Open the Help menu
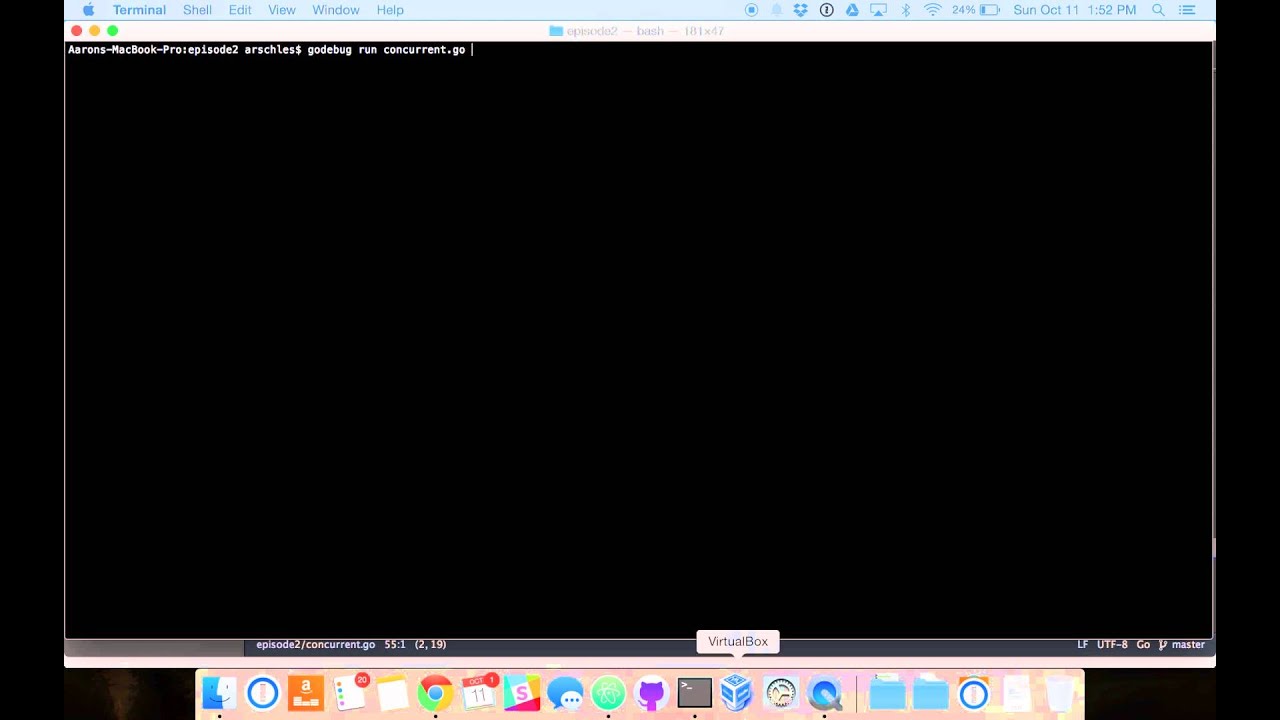1280x720 pixels. [x=390, y=10]
